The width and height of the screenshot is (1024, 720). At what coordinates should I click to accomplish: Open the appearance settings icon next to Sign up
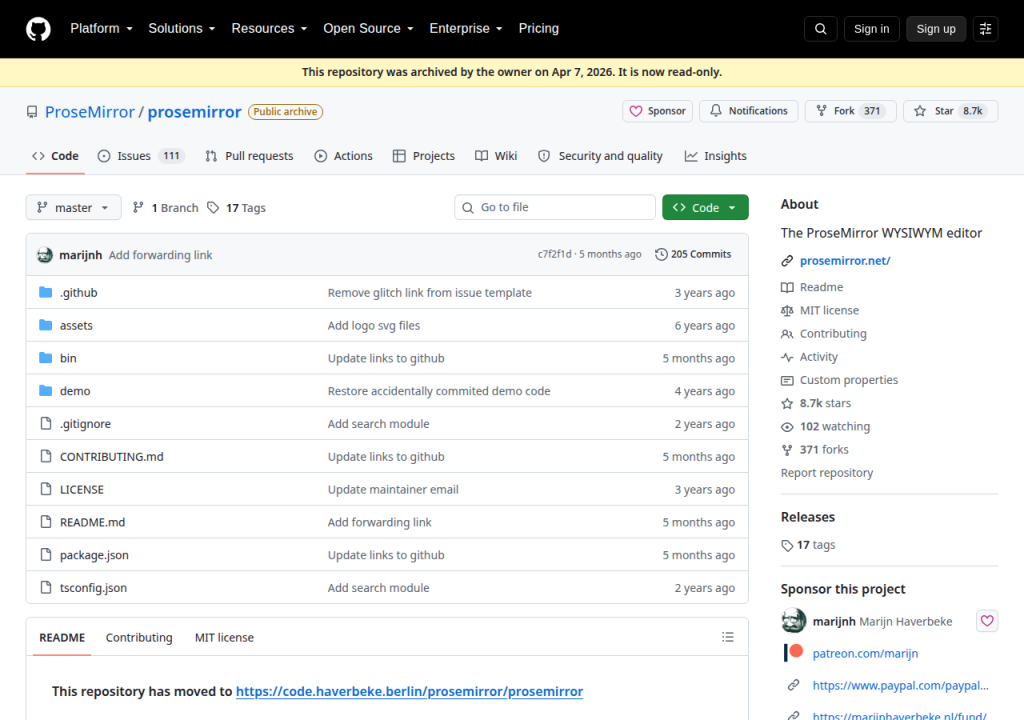(x=985, y=29)
